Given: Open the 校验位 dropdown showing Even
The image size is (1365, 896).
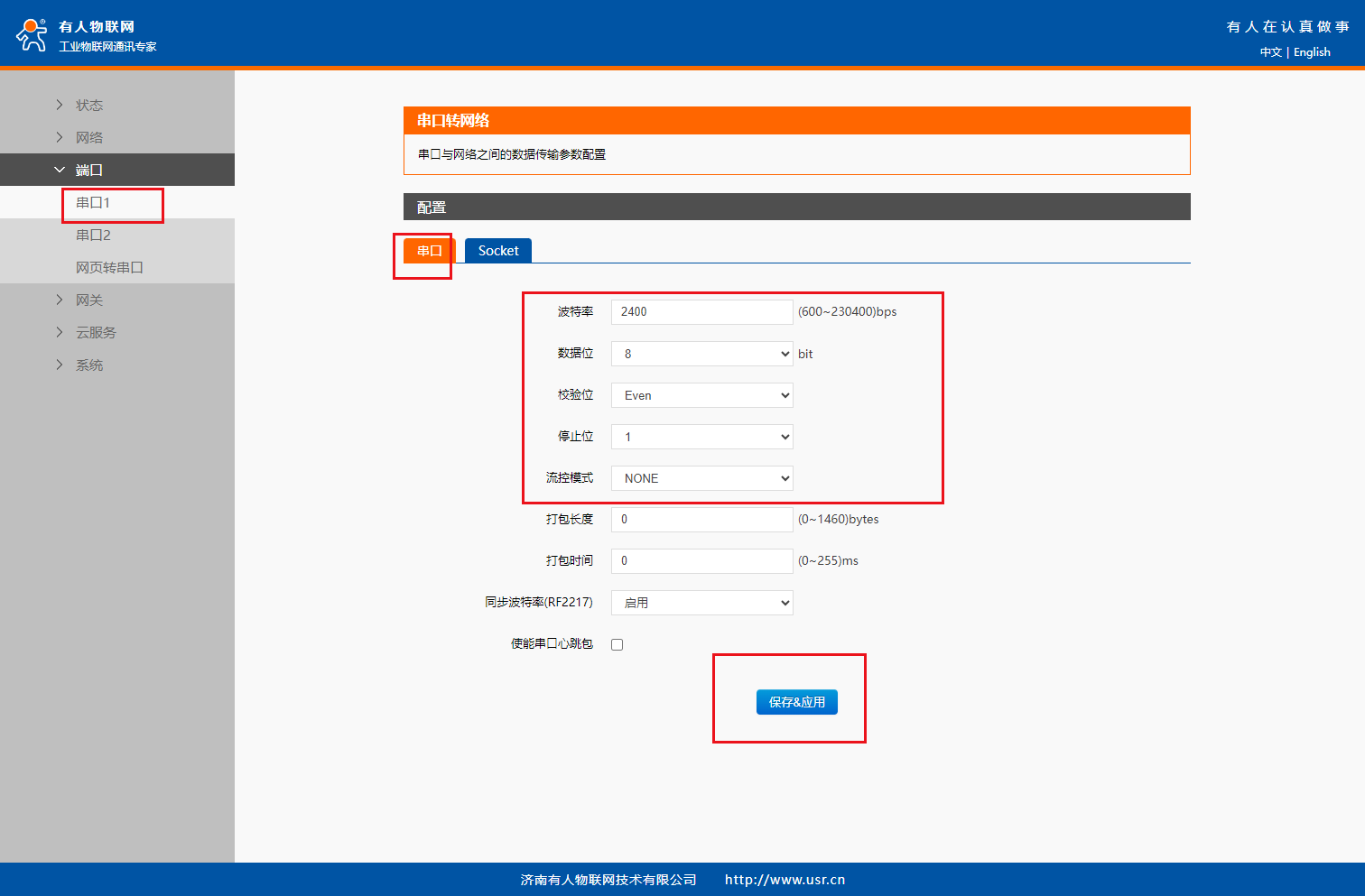Looking at the screenshot, I should 701,395.
